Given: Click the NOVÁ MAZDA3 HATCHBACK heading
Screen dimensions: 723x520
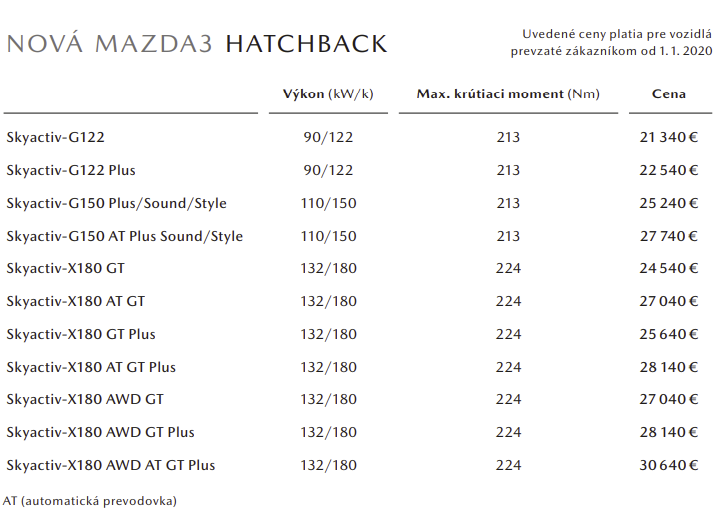Looking at the screenshot, I should click(197, 44).
